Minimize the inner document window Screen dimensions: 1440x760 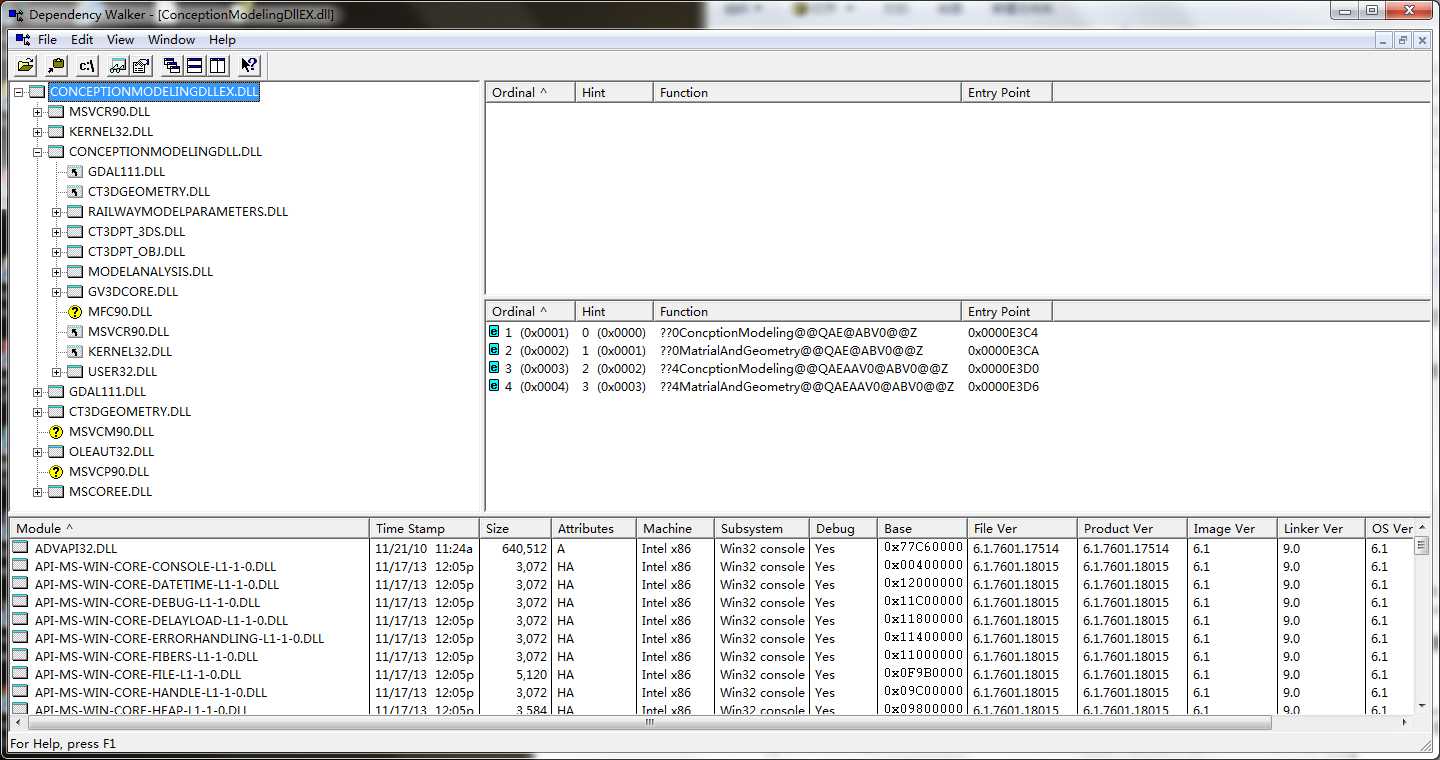point(1384,40)
